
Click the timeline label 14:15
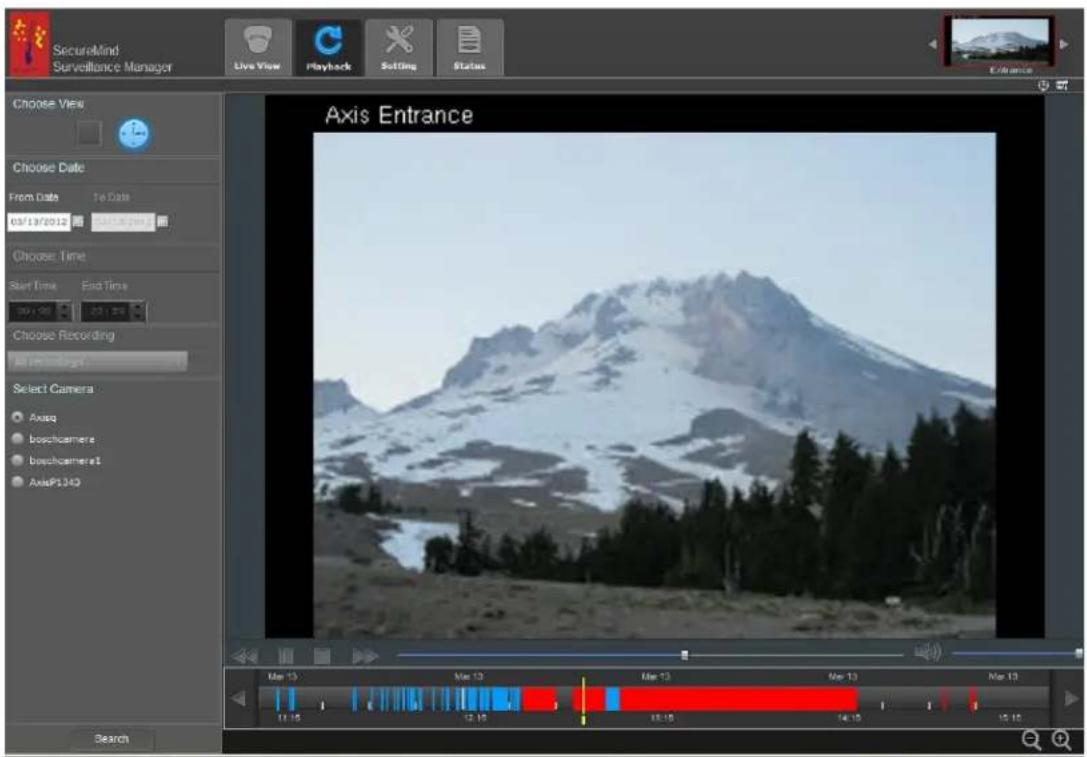click(850, 718)
